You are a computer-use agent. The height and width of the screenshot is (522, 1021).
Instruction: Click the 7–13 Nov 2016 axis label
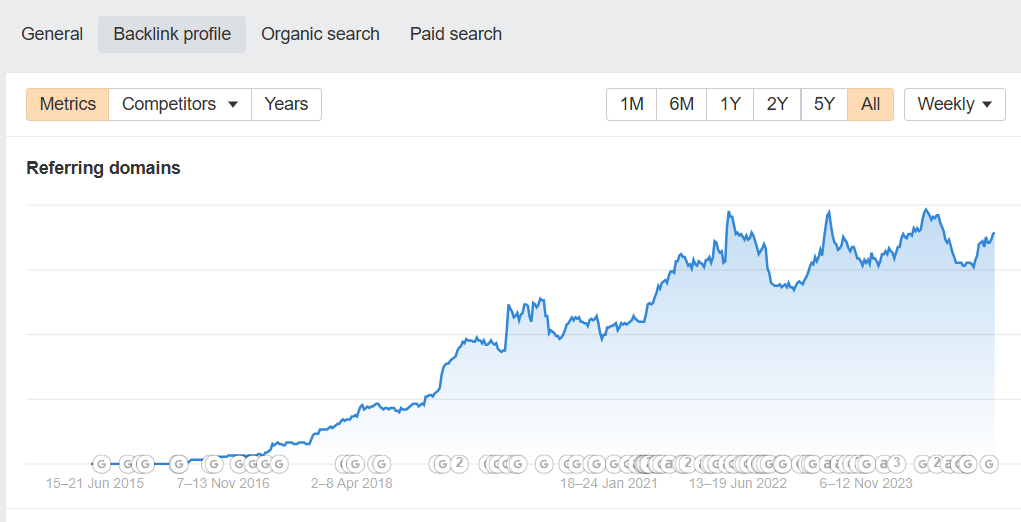pos(223,484)
